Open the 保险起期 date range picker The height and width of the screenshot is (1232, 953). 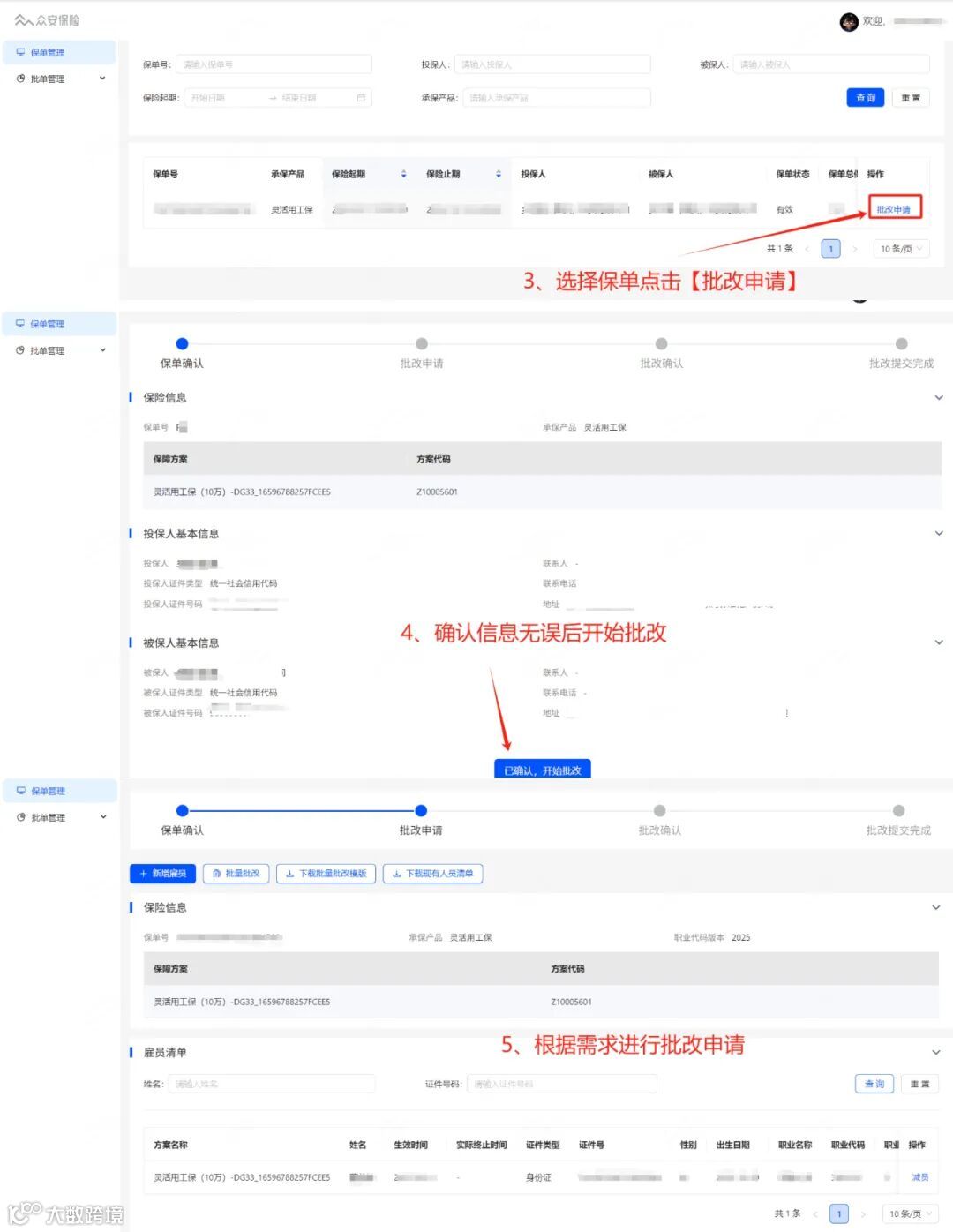pos(277,98)
